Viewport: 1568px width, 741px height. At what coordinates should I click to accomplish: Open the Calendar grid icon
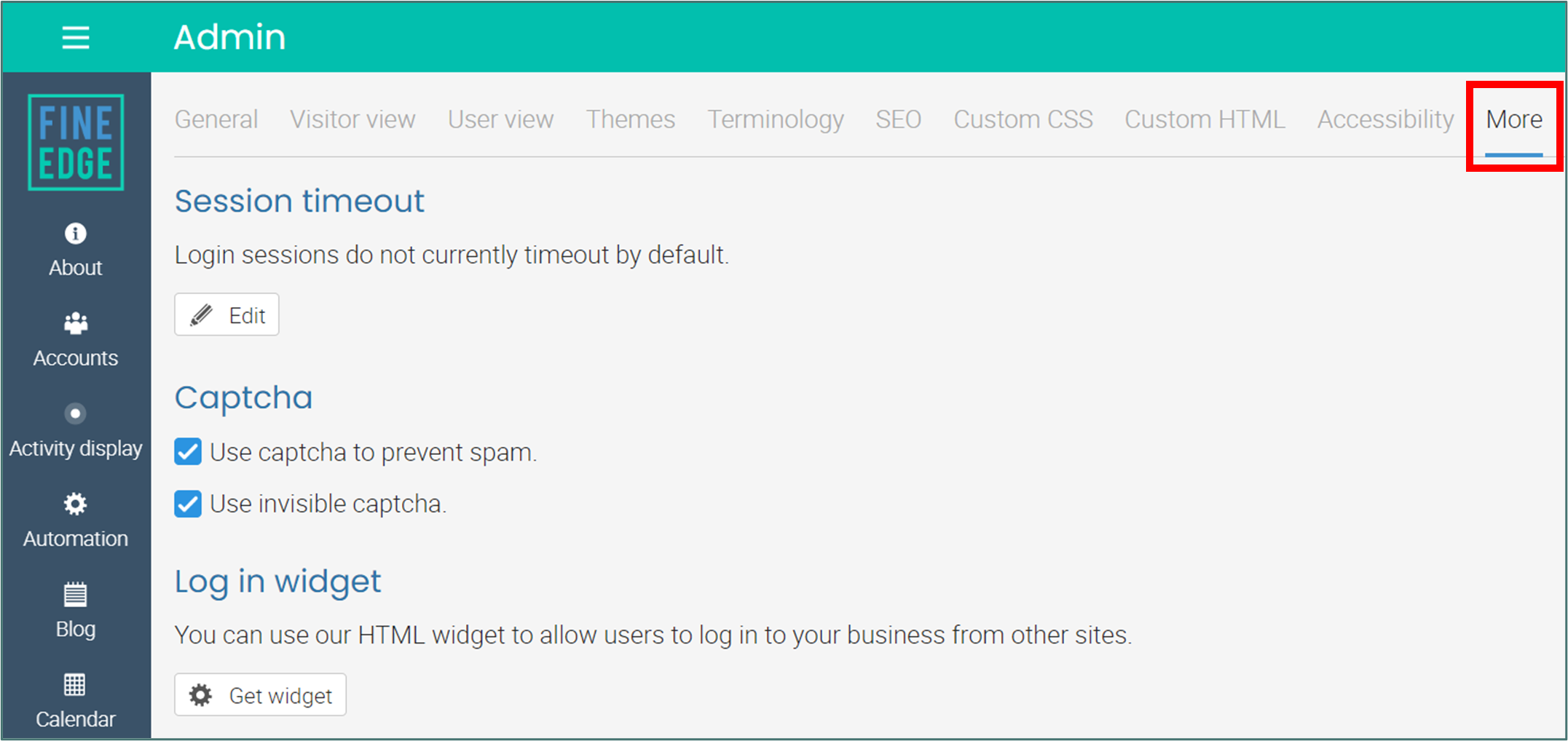75,685
